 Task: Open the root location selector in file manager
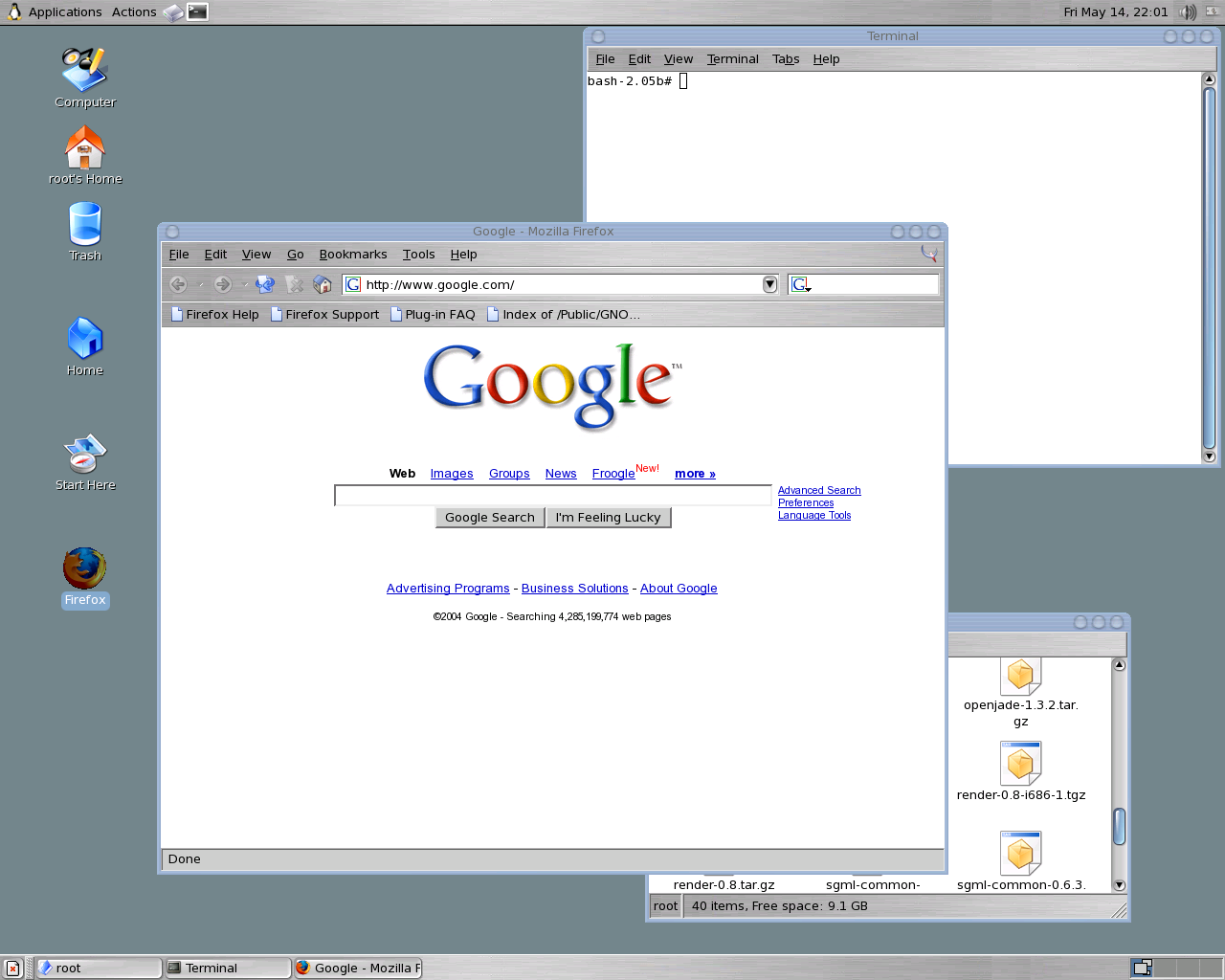(x=665, y=906)
